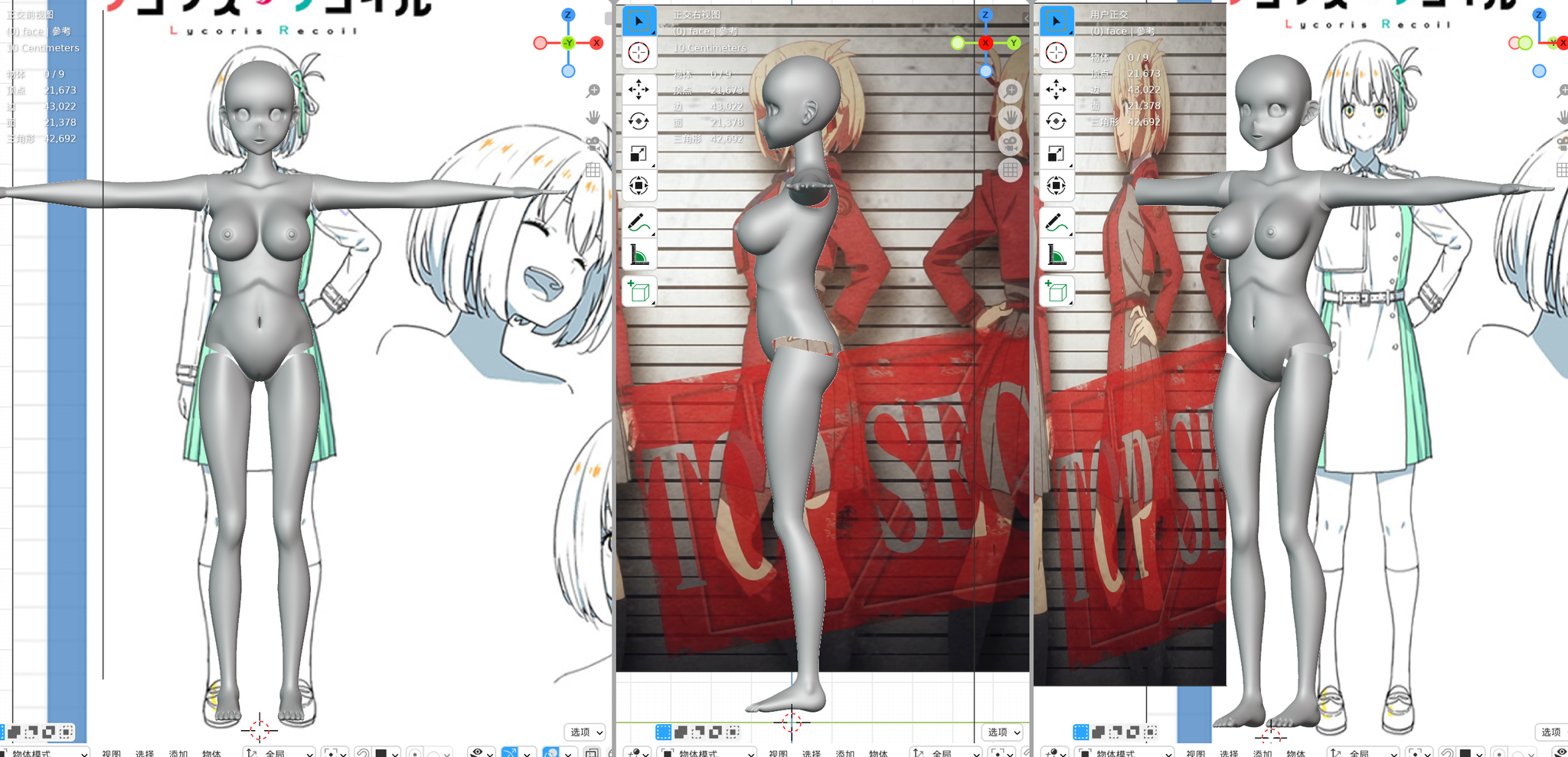
Task: Toggle overlays button in the left viewport header
Action: (550, 753)
